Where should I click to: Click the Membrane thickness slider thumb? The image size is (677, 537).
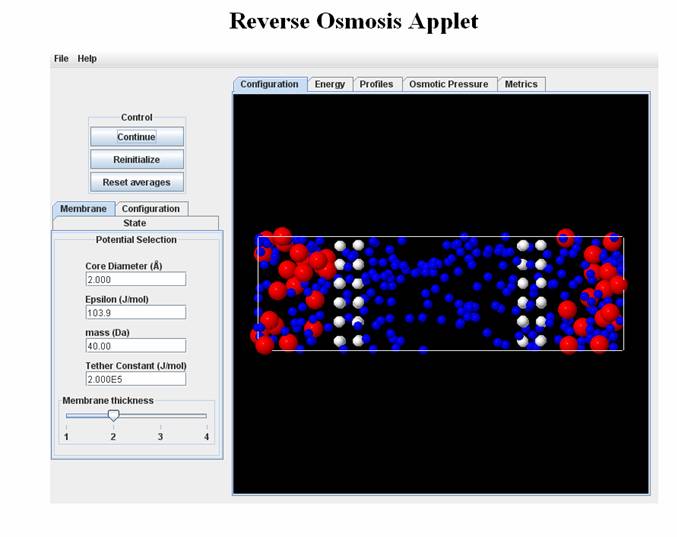113,416
